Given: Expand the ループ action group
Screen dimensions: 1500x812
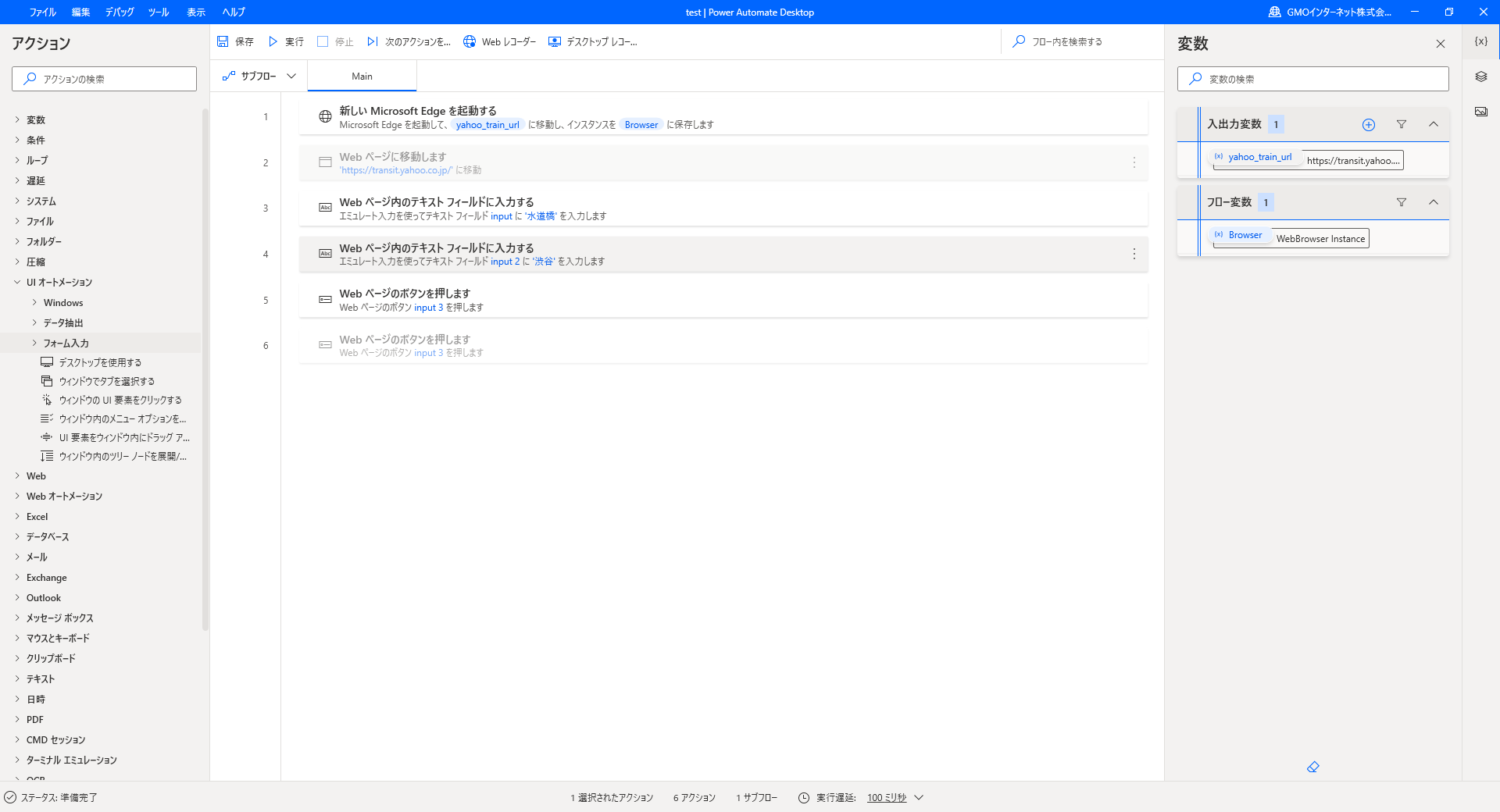Looking at the screenshot, I should point(17,160).
